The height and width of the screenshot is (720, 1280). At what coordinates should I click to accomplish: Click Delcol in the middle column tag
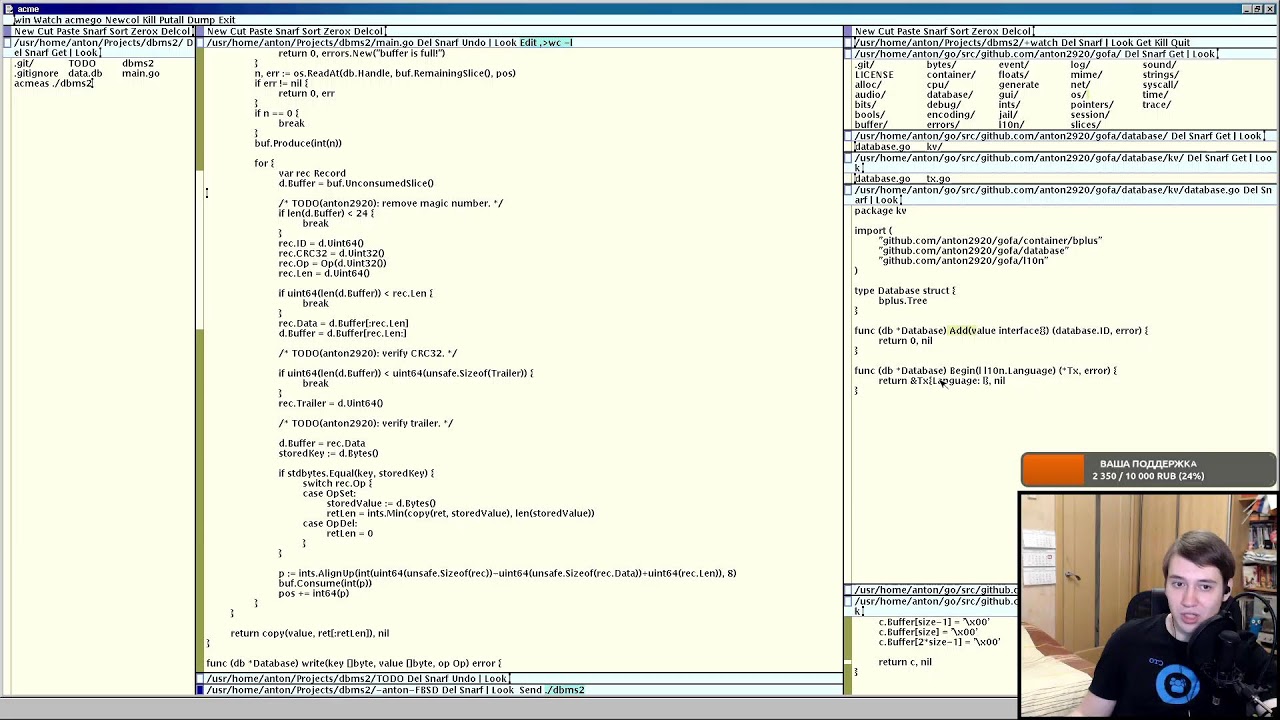[367, 32]
